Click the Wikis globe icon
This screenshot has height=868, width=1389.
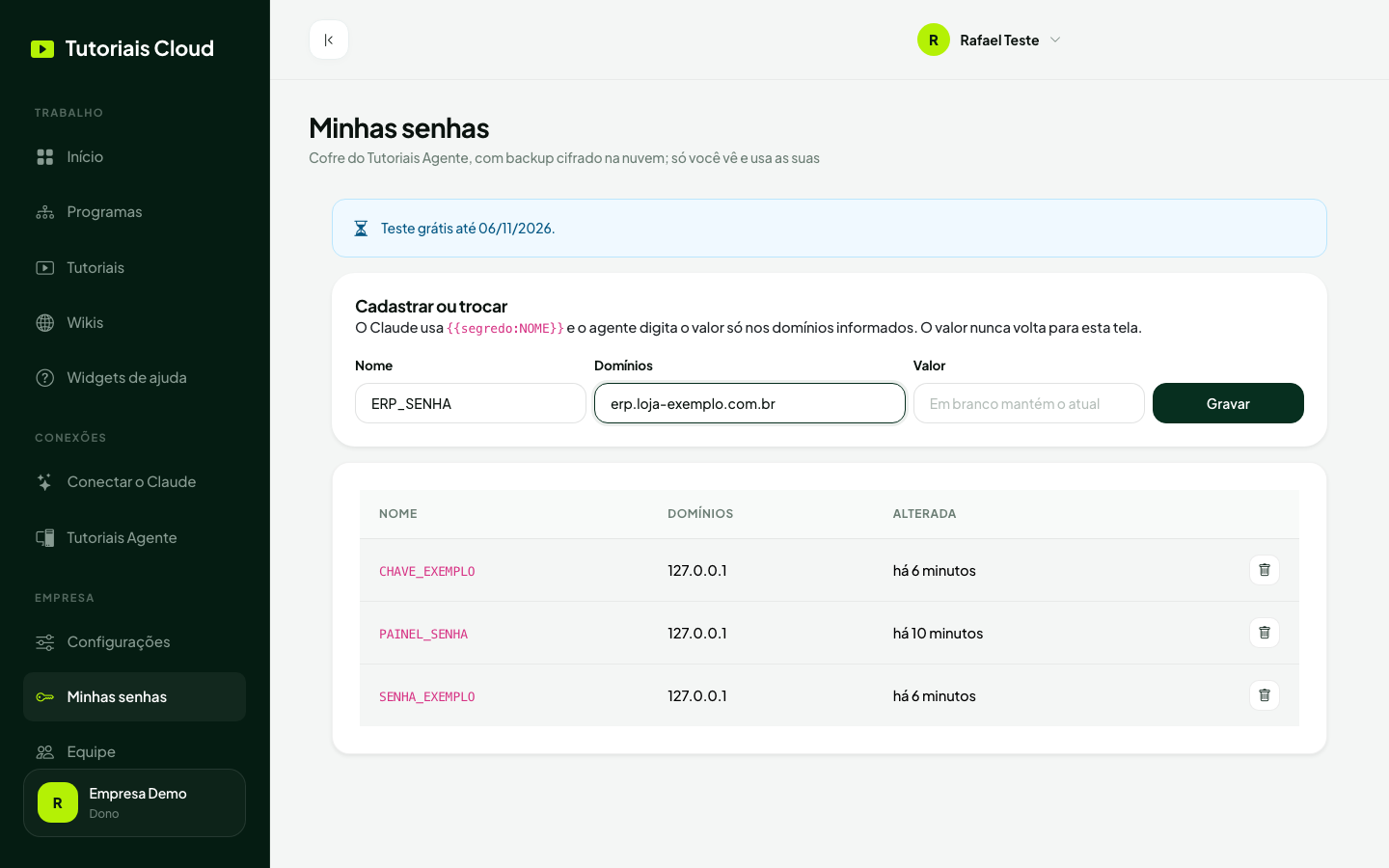(x=45, y=323)
